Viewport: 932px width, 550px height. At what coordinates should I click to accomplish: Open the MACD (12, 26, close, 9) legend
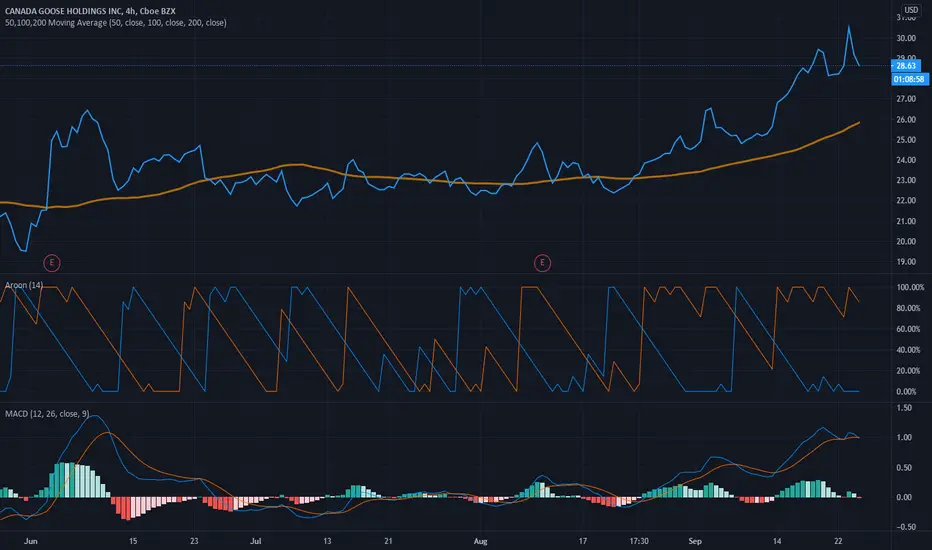(x=47, y=414)
